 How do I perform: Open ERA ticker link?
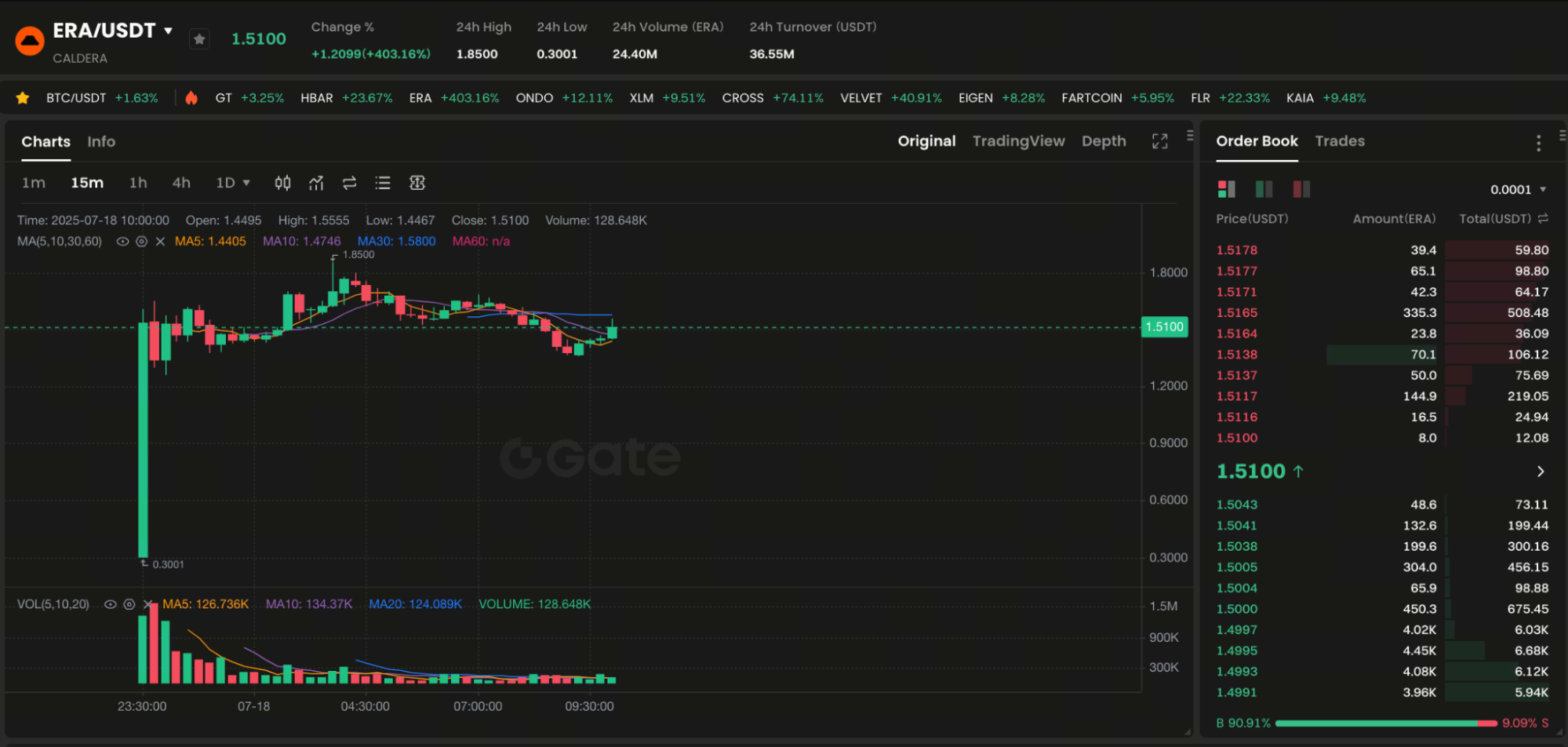pos(453,98)
